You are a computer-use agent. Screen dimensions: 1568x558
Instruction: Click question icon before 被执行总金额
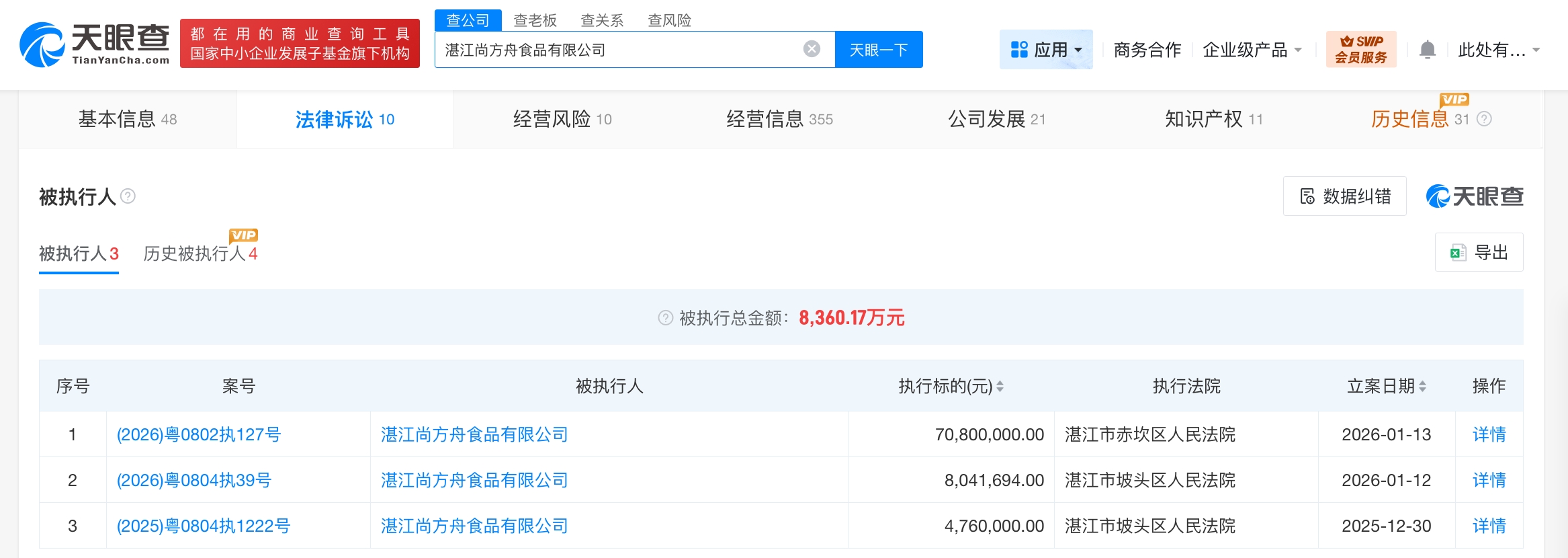(x=665, y=318)
